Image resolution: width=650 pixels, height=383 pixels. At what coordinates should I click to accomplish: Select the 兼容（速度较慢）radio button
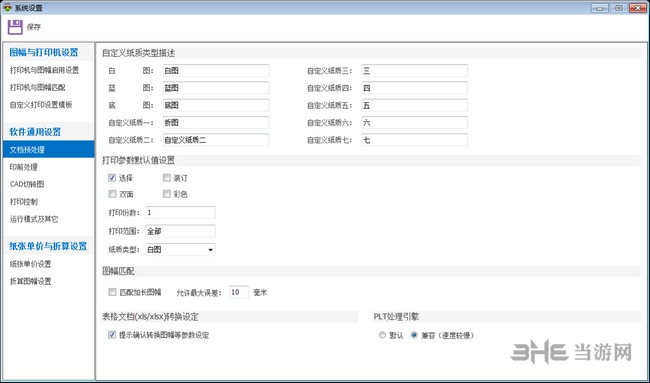pyautogui.click(x=414, y=335)
